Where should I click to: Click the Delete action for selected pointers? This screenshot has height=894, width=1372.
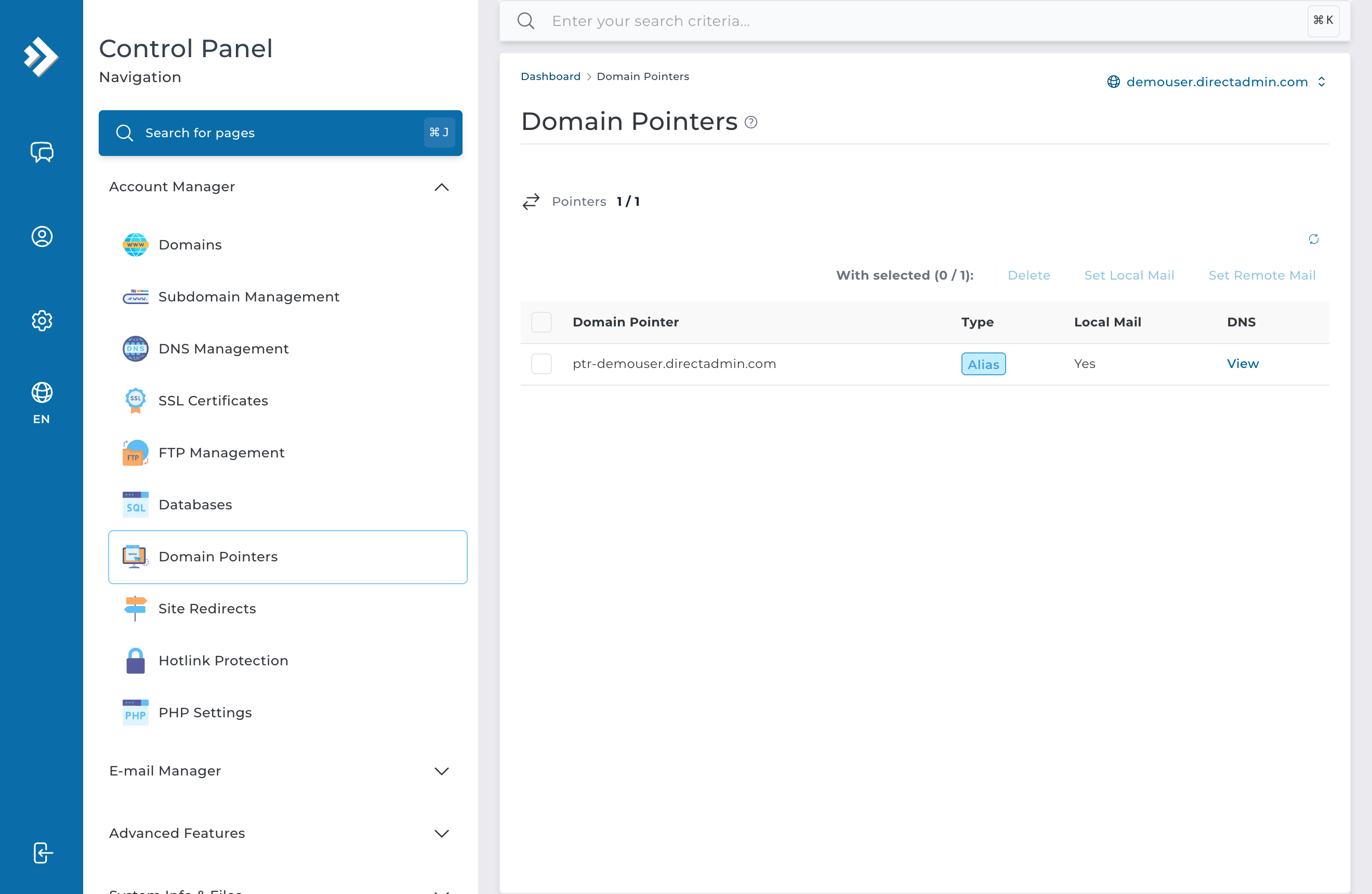[1028, 275]
